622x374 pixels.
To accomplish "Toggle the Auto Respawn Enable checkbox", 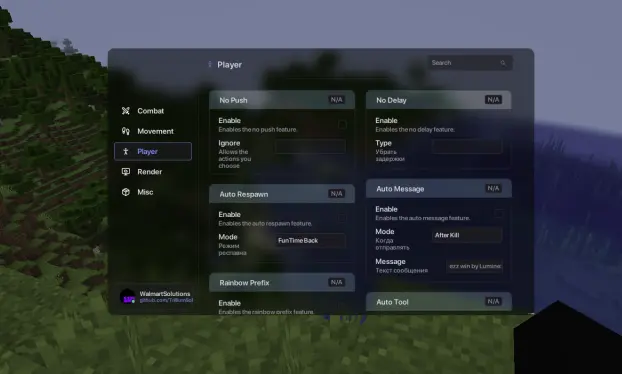I will (342, 218).
